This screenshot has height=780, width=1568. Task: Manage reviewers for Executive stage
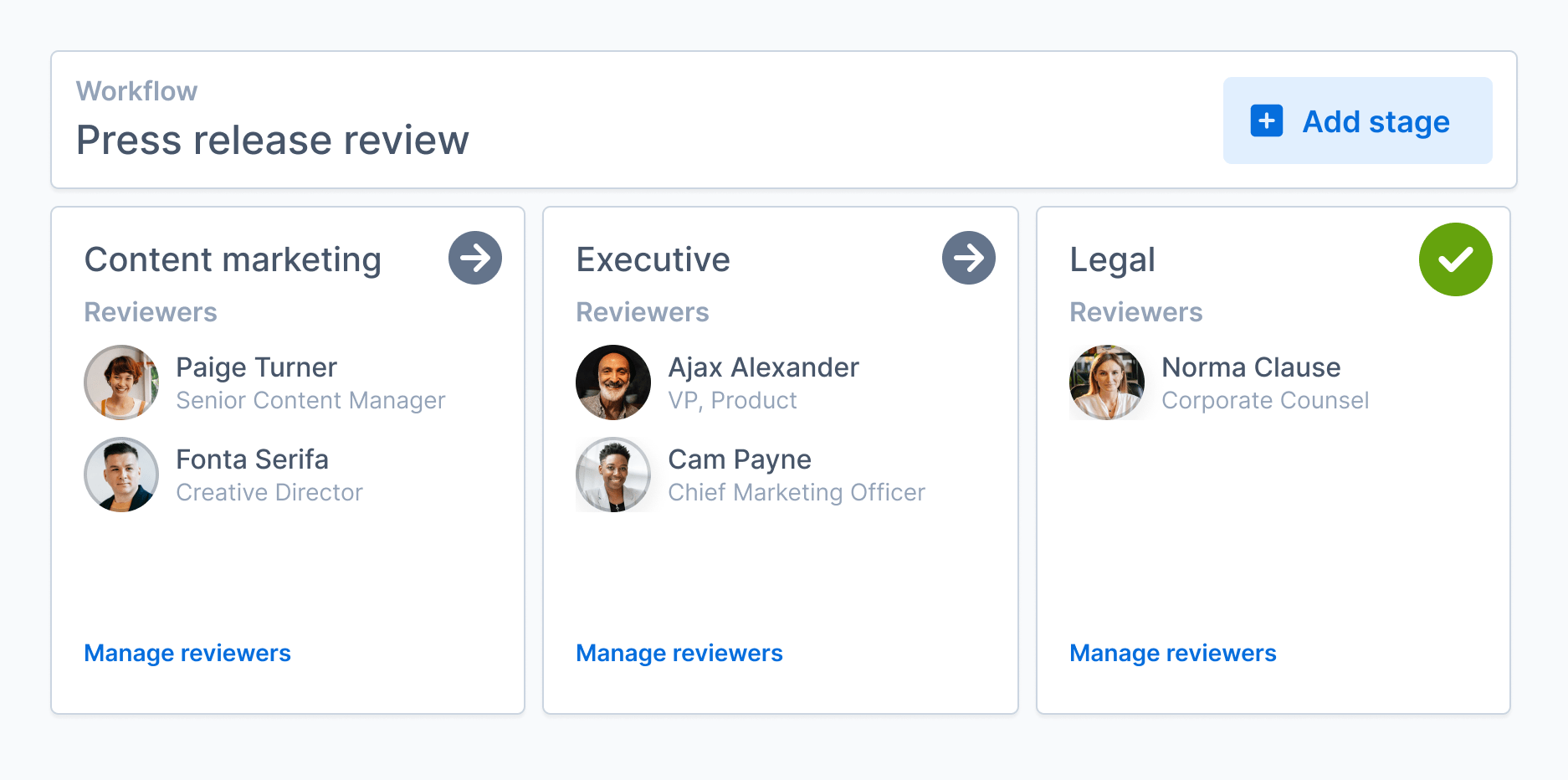point(679,653)
